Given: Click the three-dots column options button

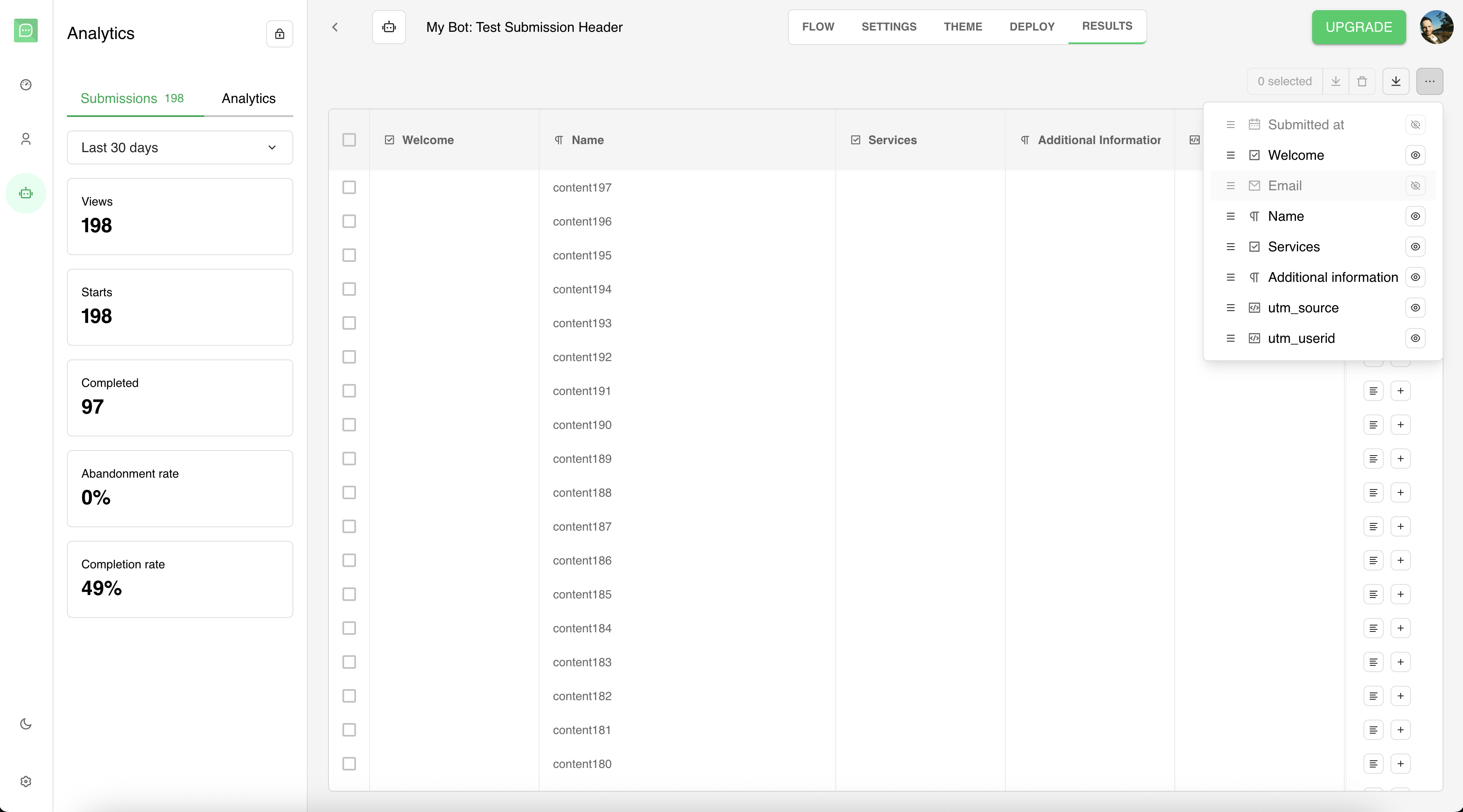Looking at the screenshot, I should [1430, 81].
